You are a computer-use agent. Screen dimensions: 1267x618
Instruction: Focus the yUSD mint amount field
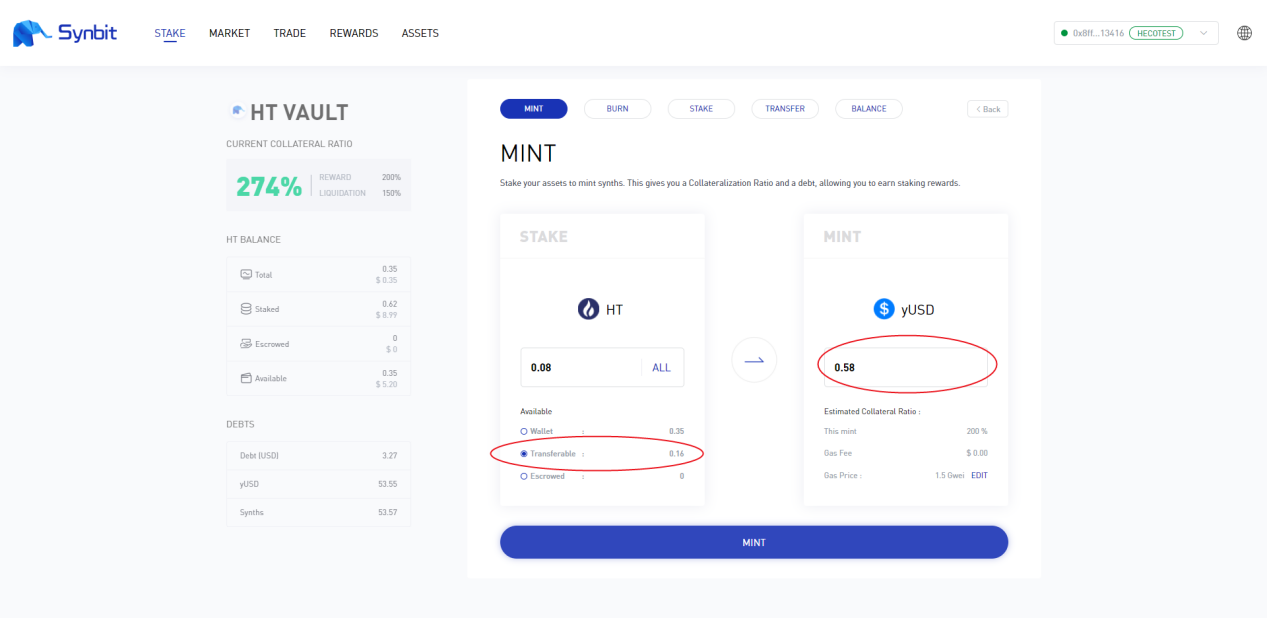[906, 367]
